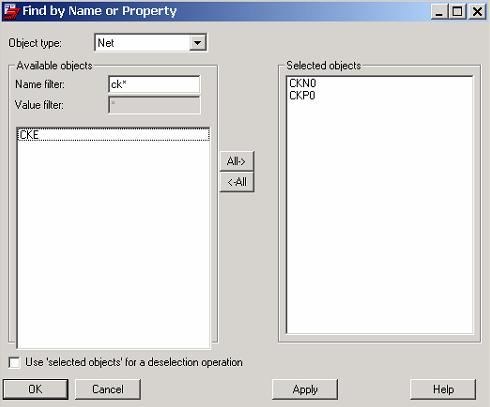This screenshot has width=490, height=407.
Task: Focus the Name filter field
Action: (x=154, y=85)
